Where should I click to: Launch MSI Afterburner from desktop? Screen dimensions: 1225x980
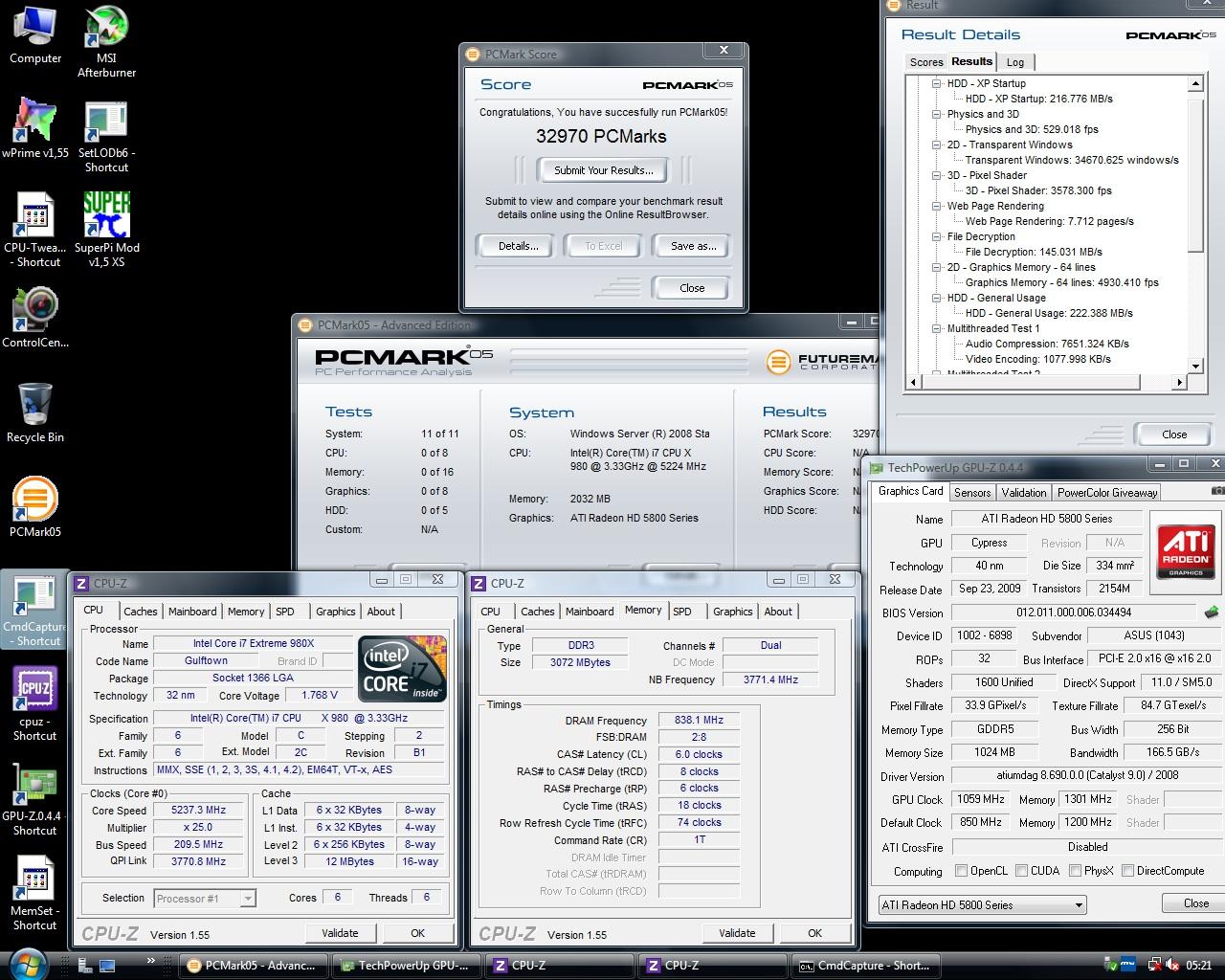(x=106, y=43)
